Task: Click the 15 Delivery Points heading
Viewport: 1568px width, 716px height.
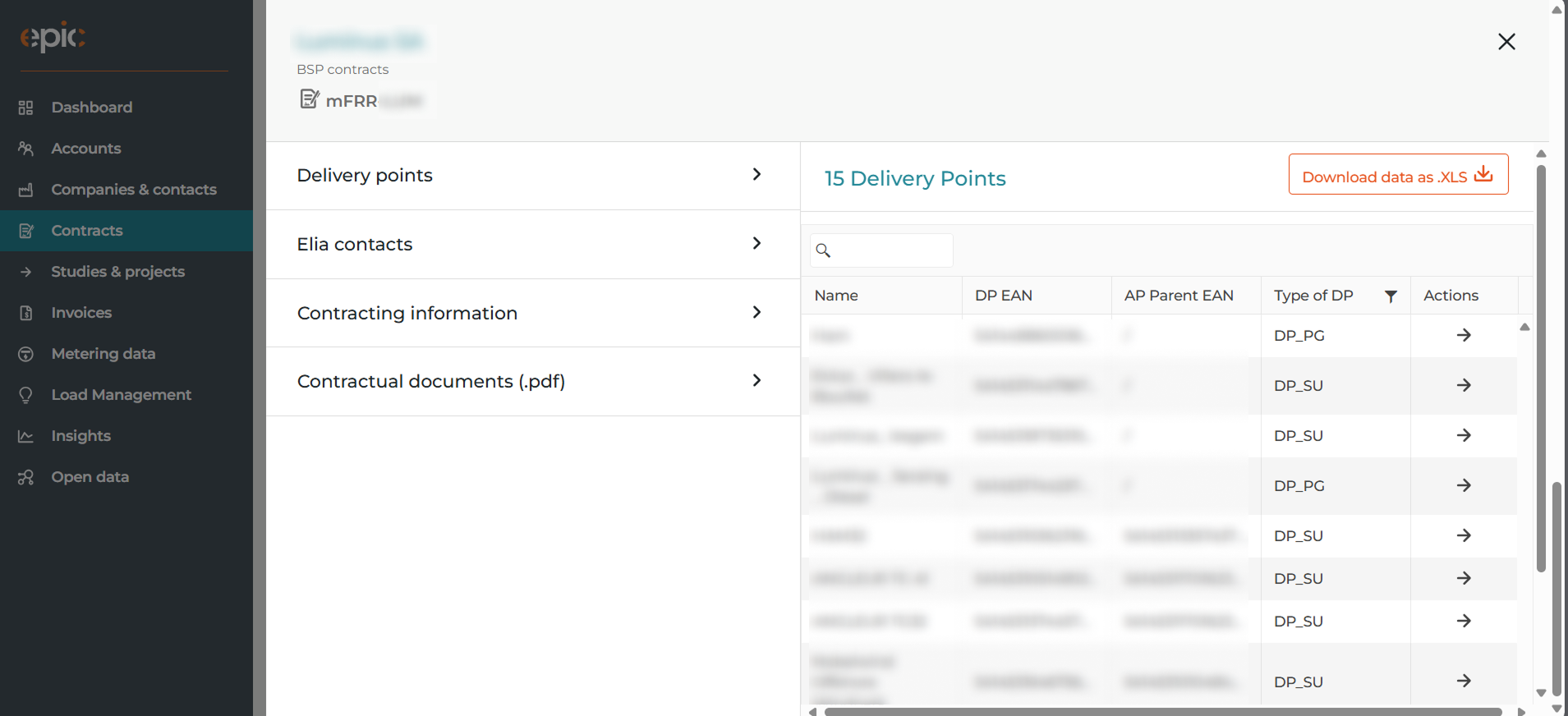Action: (915, 178)
